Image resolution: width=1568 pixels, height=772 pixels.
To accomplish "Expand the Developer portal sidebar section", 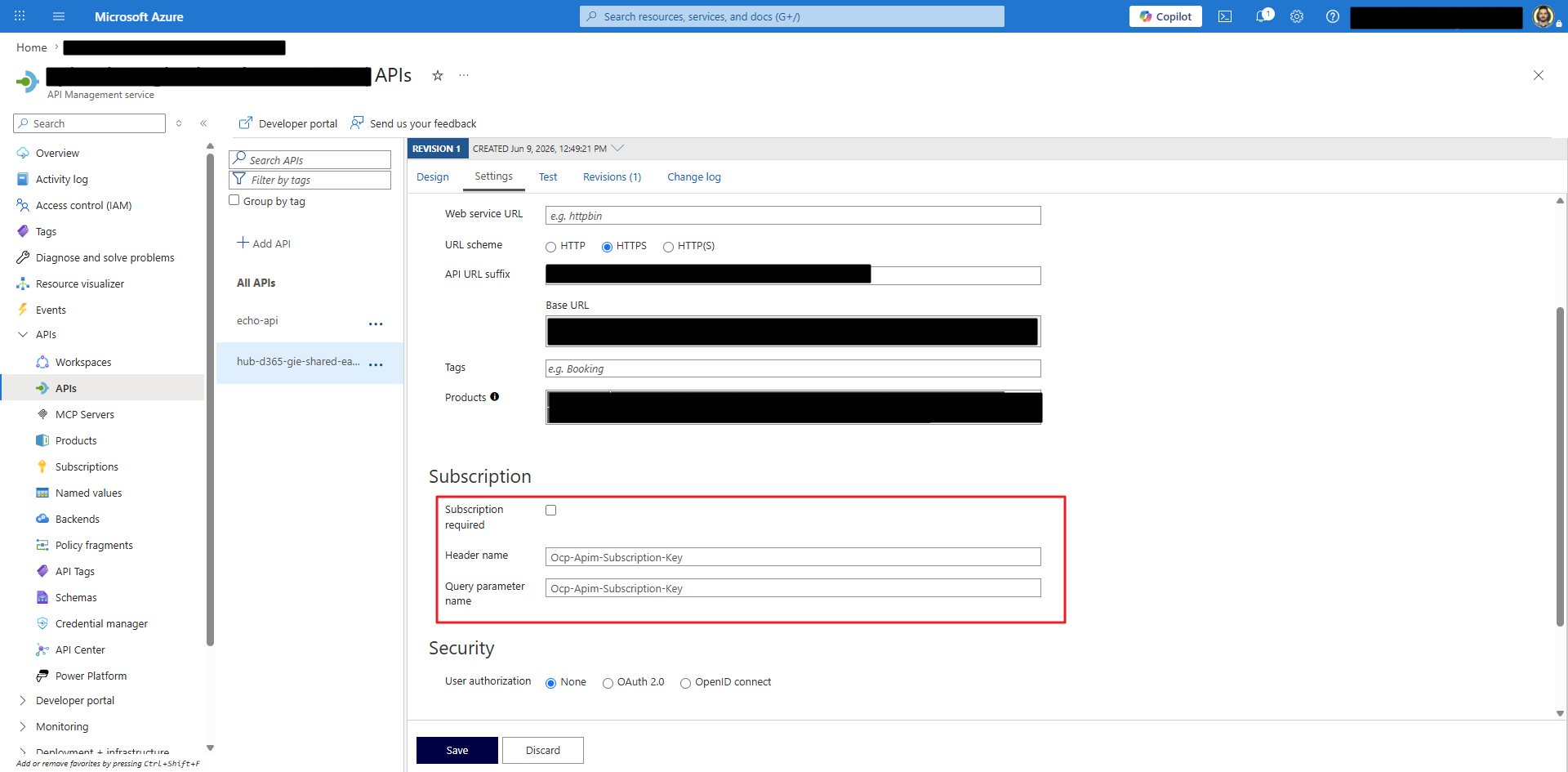I will pos(23,700).
